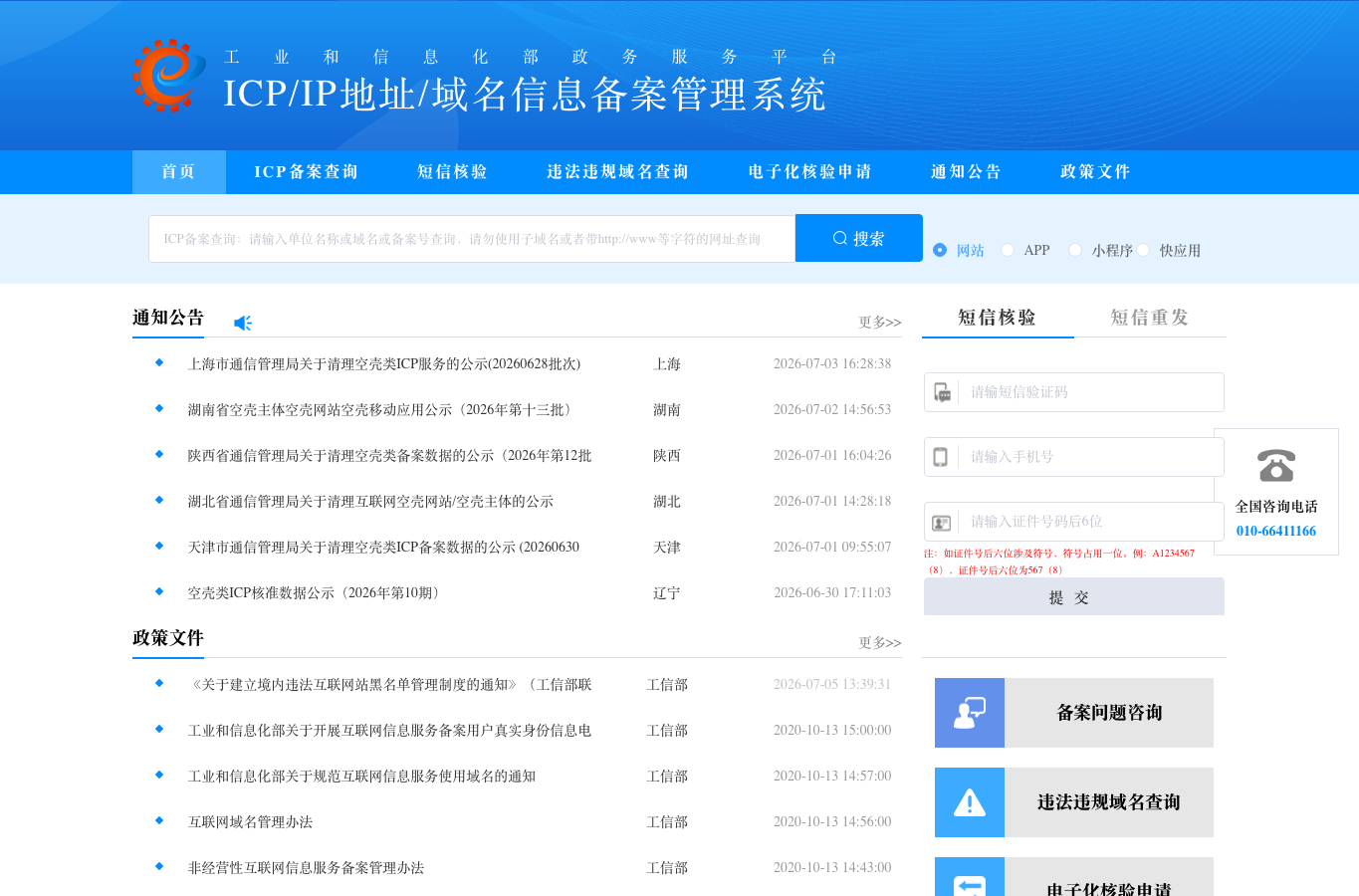Click the telephone hotline icon
This screenshot has width=1359, height=896.
pos(1276,466)
